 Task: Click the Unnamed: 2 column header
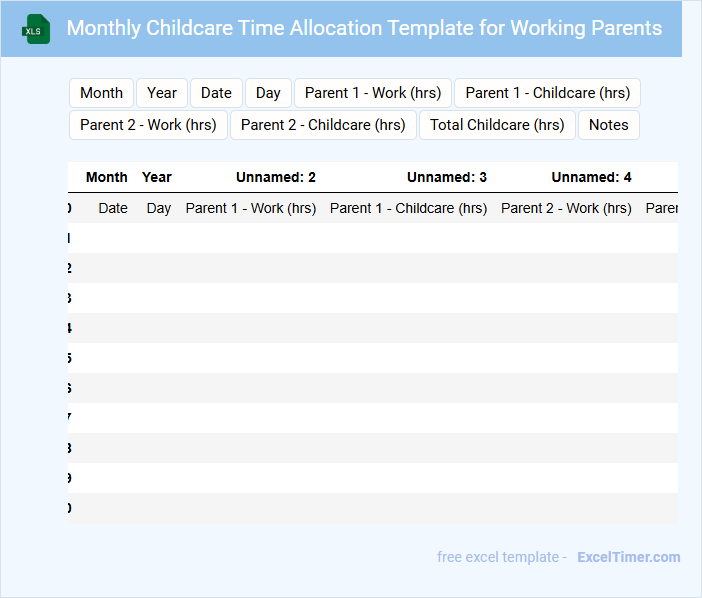[x=276, y=177]
